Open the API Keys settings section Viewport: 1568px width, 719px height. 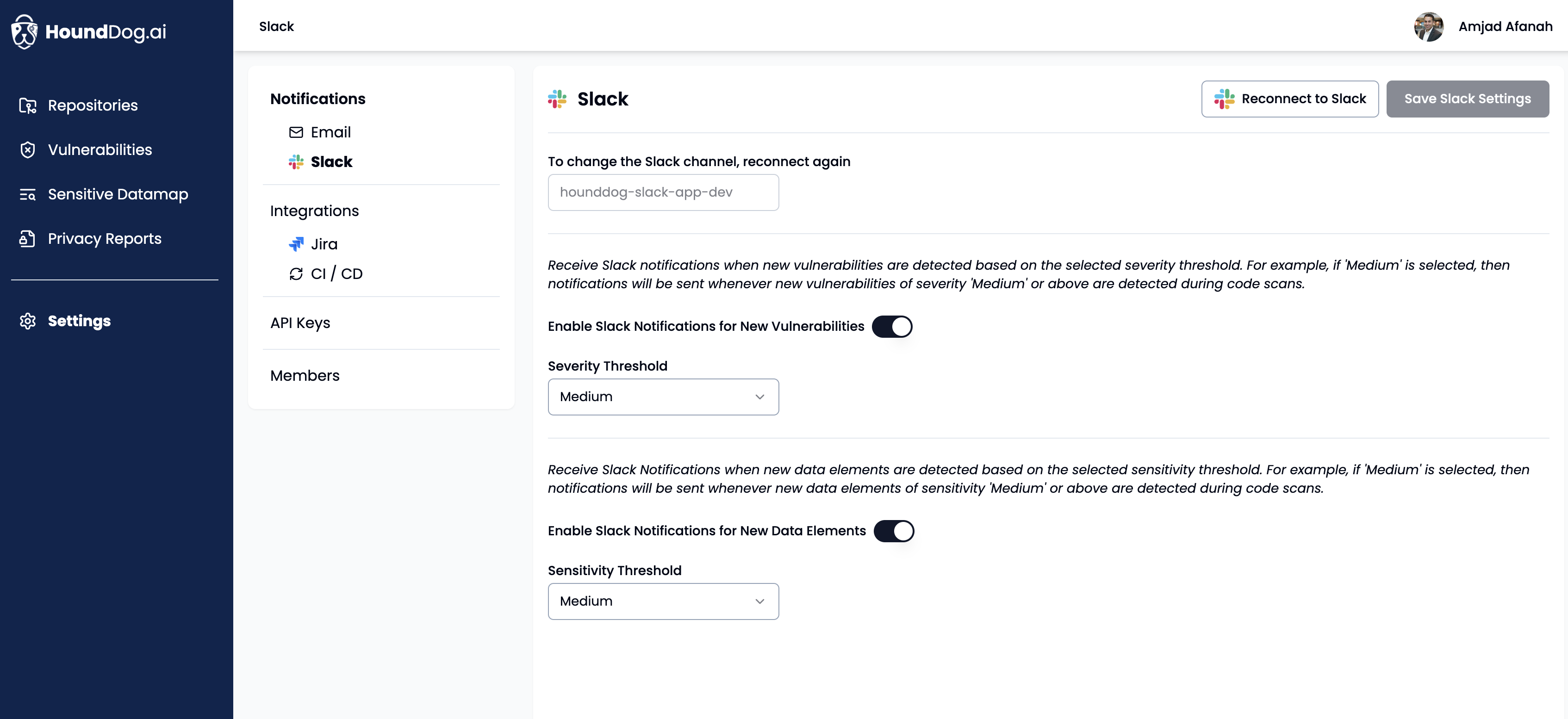300,323
